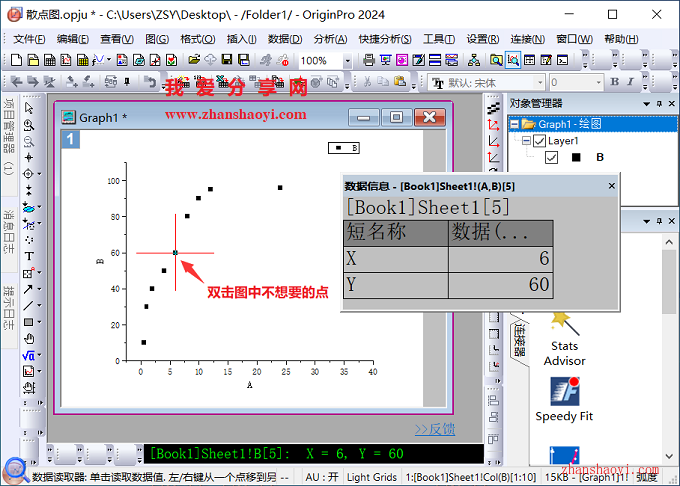Select the Line drawing tool
The height and width of the screenshot is (486, 680).
(29, 306)
